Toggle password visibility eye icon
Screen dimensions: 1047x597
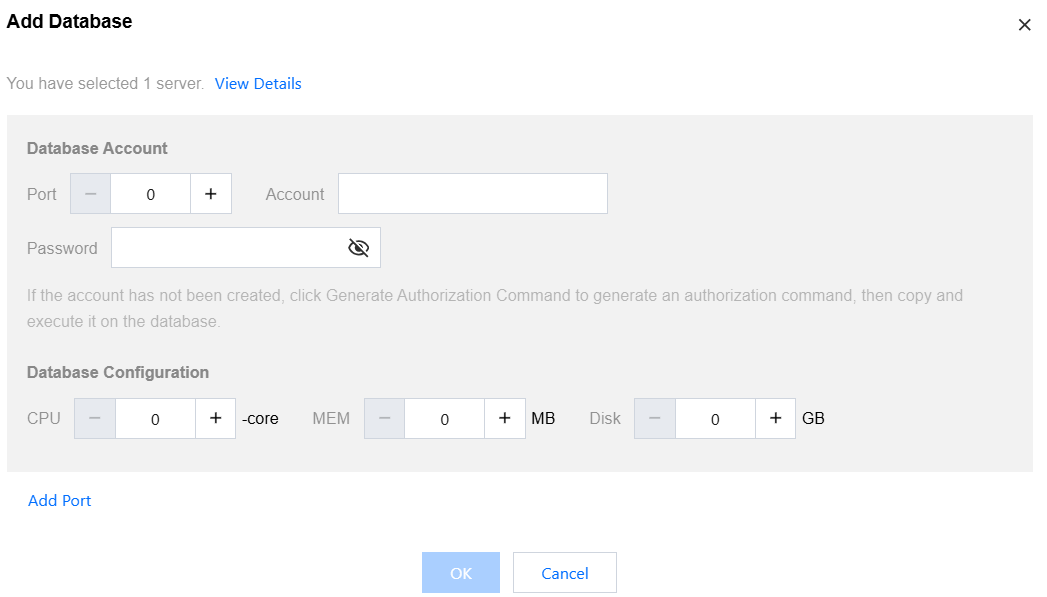click(x=358, y=248)
